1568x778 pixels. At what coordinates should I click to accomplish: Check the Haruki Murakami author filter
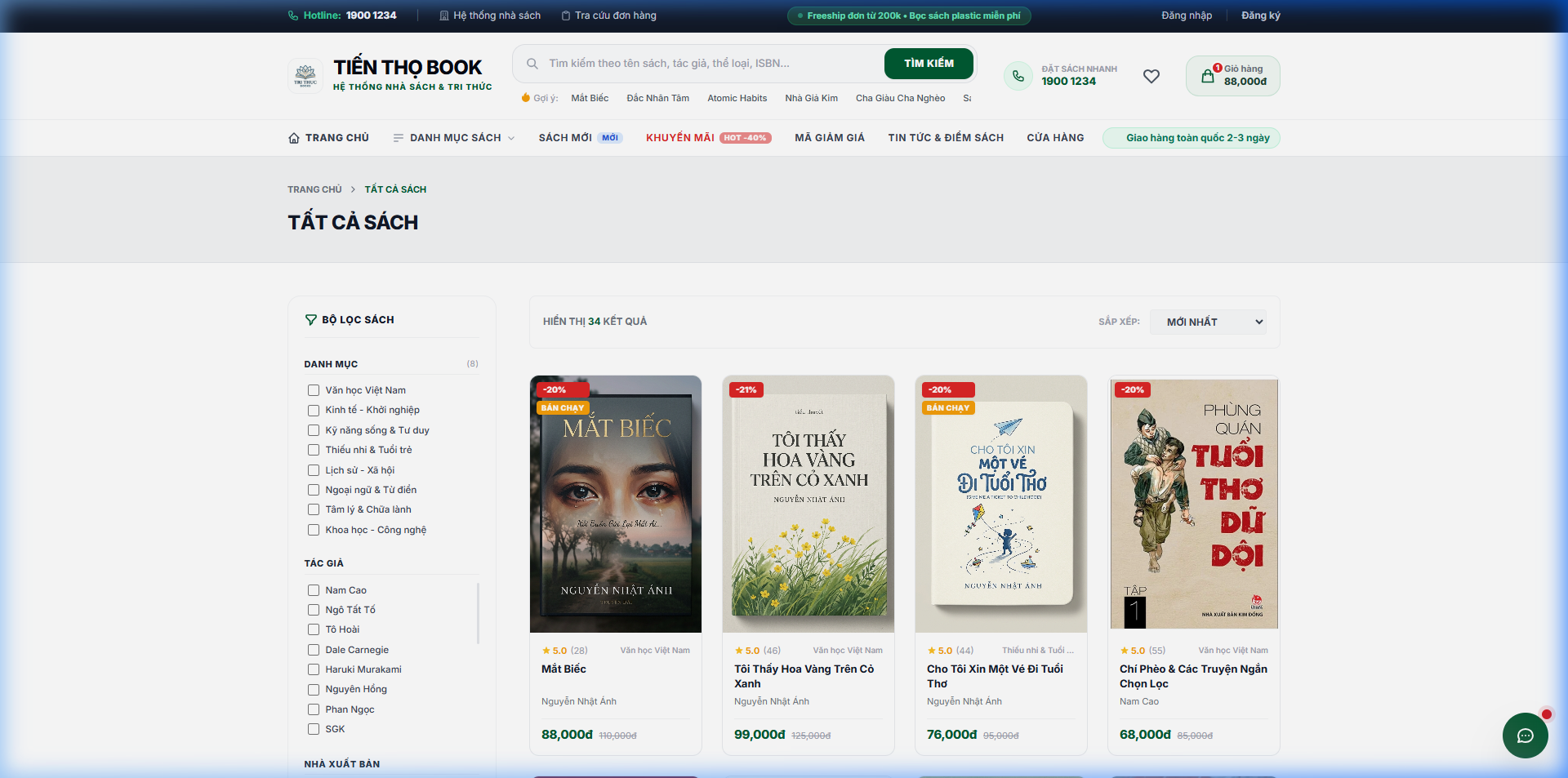click(314, 669)
